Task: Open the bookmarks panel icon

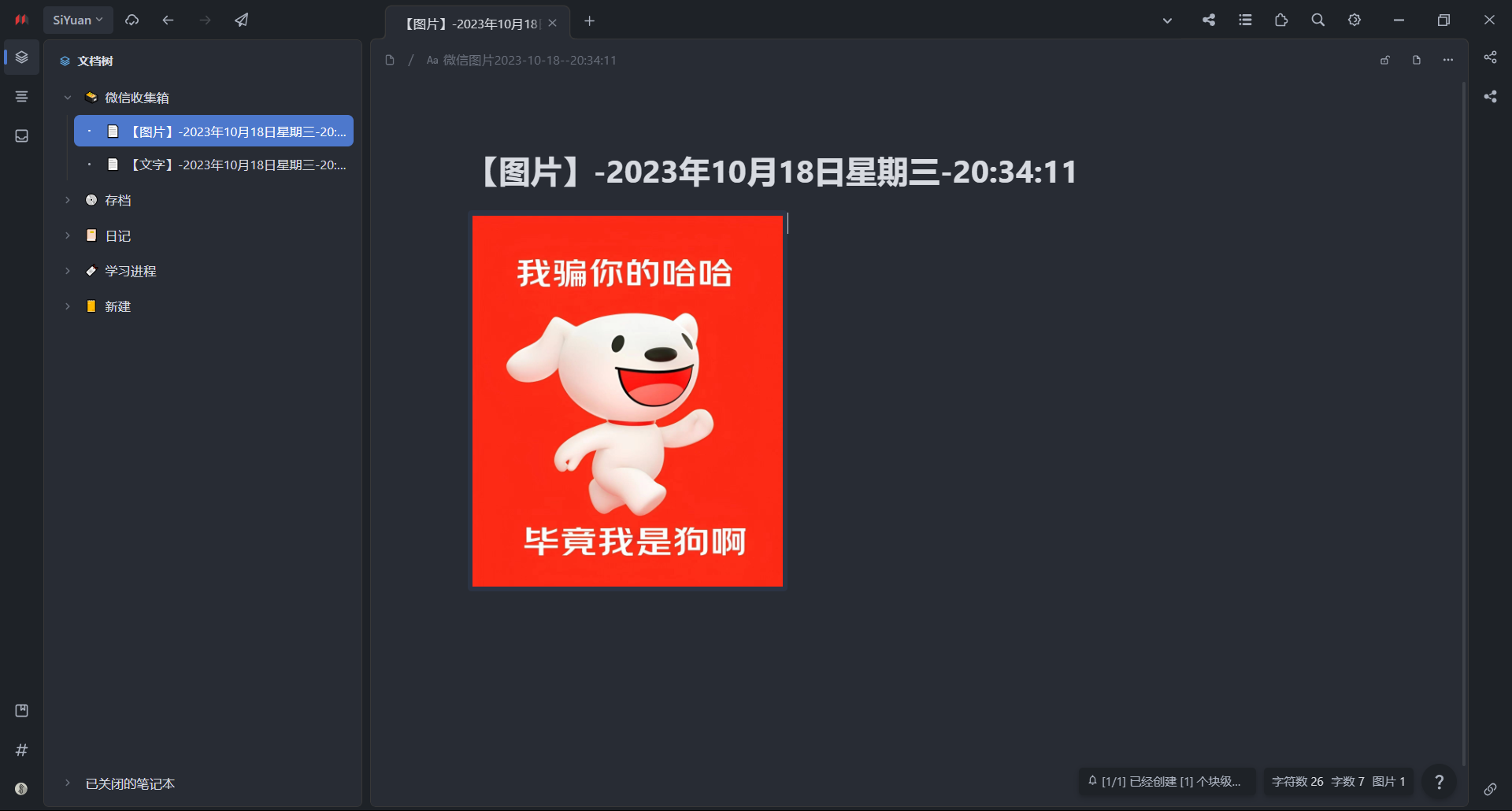Action: click(x=21, y=710)
